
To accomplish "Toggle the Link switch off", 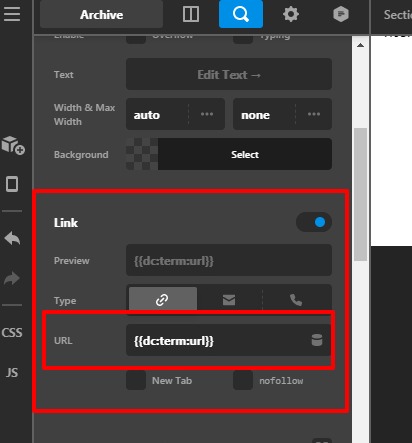I will [x=314, y=222].
